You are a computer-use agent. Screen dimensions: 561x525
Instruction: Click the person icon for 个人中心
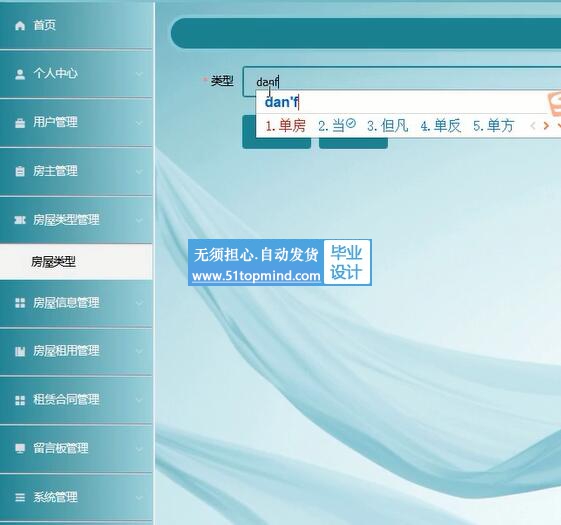click(x=20, y=74)
